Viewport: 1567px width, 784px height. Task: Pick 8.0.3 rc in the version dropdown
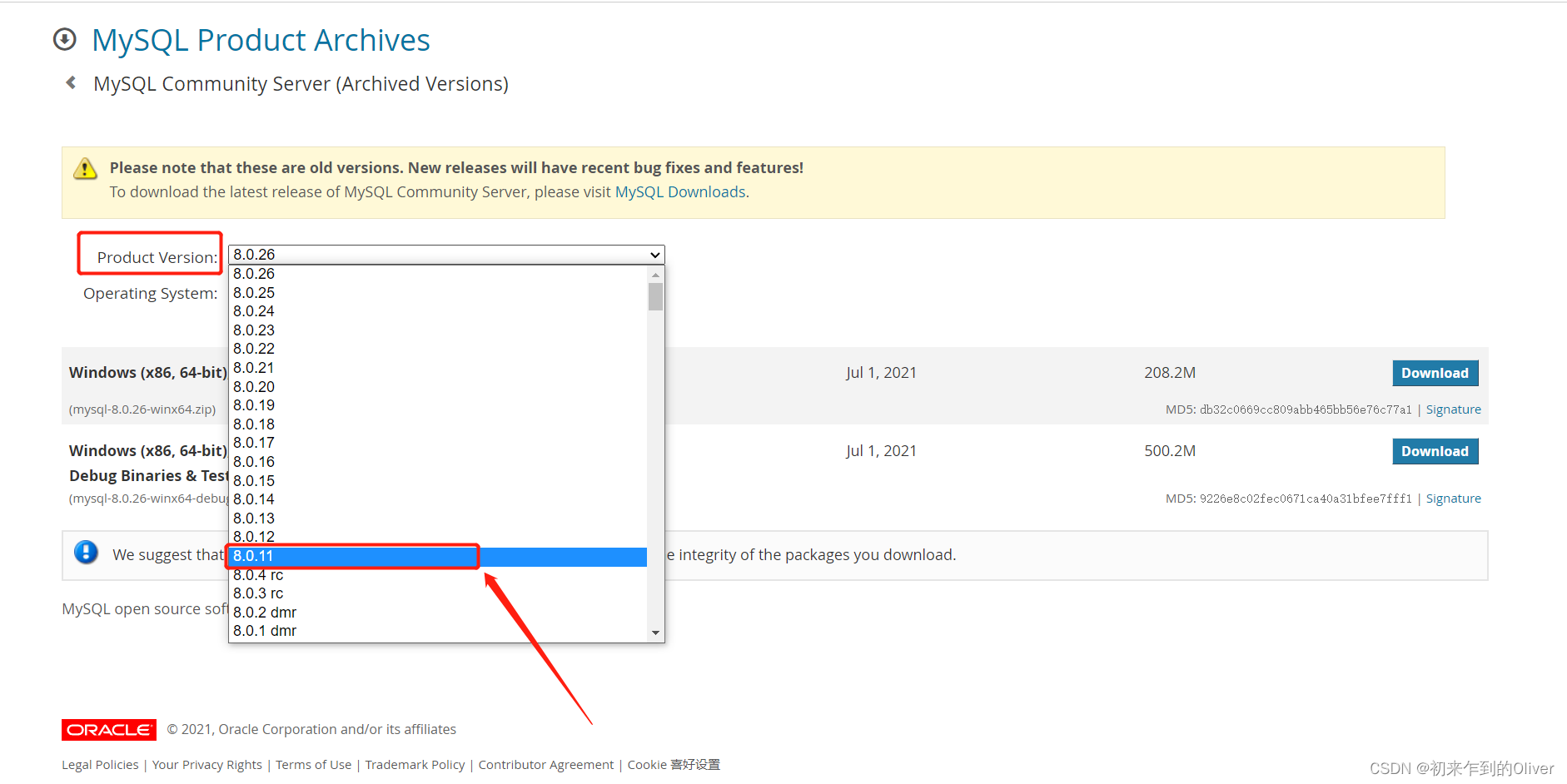coord(438,593)
